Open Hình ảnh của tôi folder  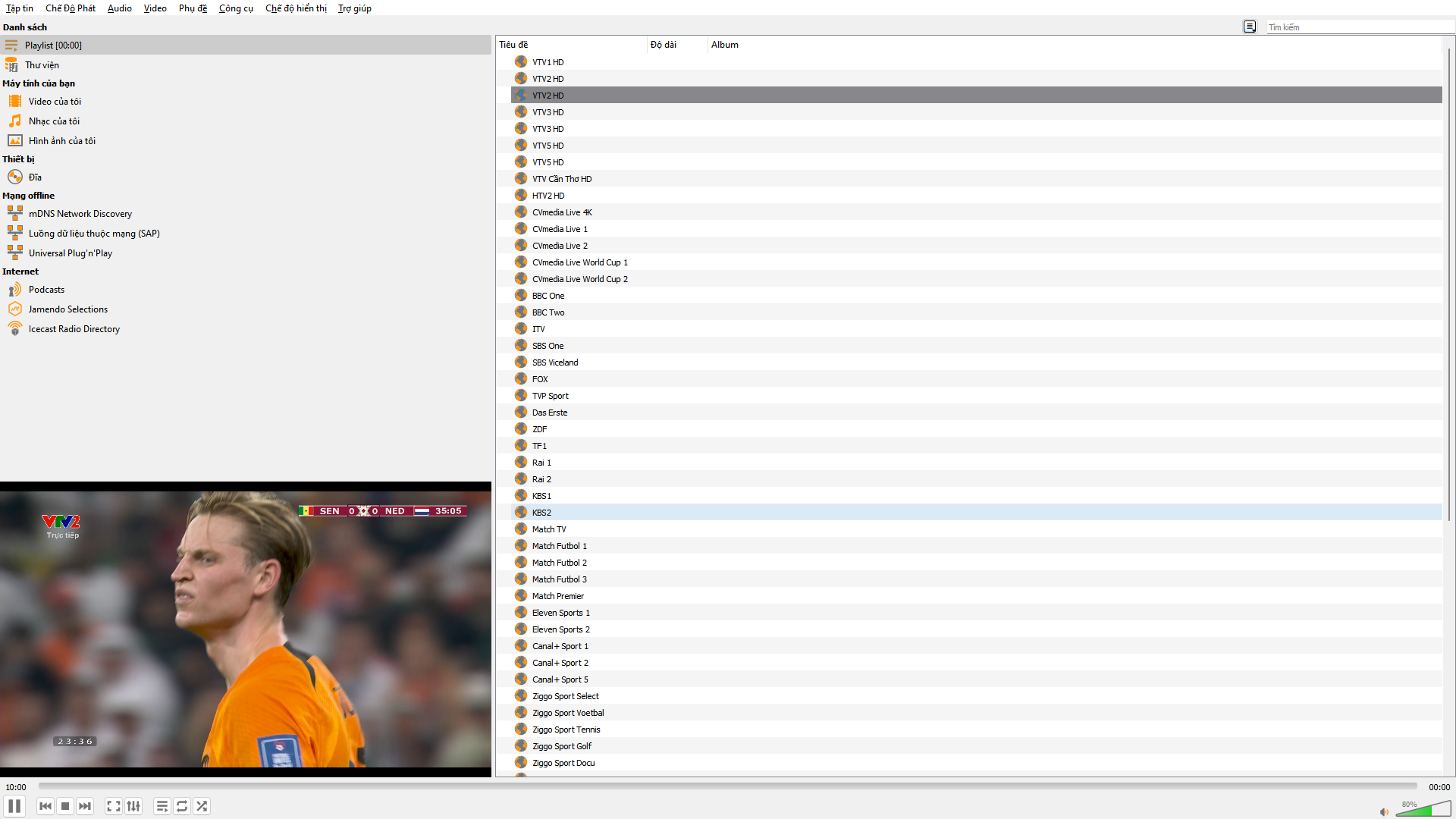click(x=246, y=141)
